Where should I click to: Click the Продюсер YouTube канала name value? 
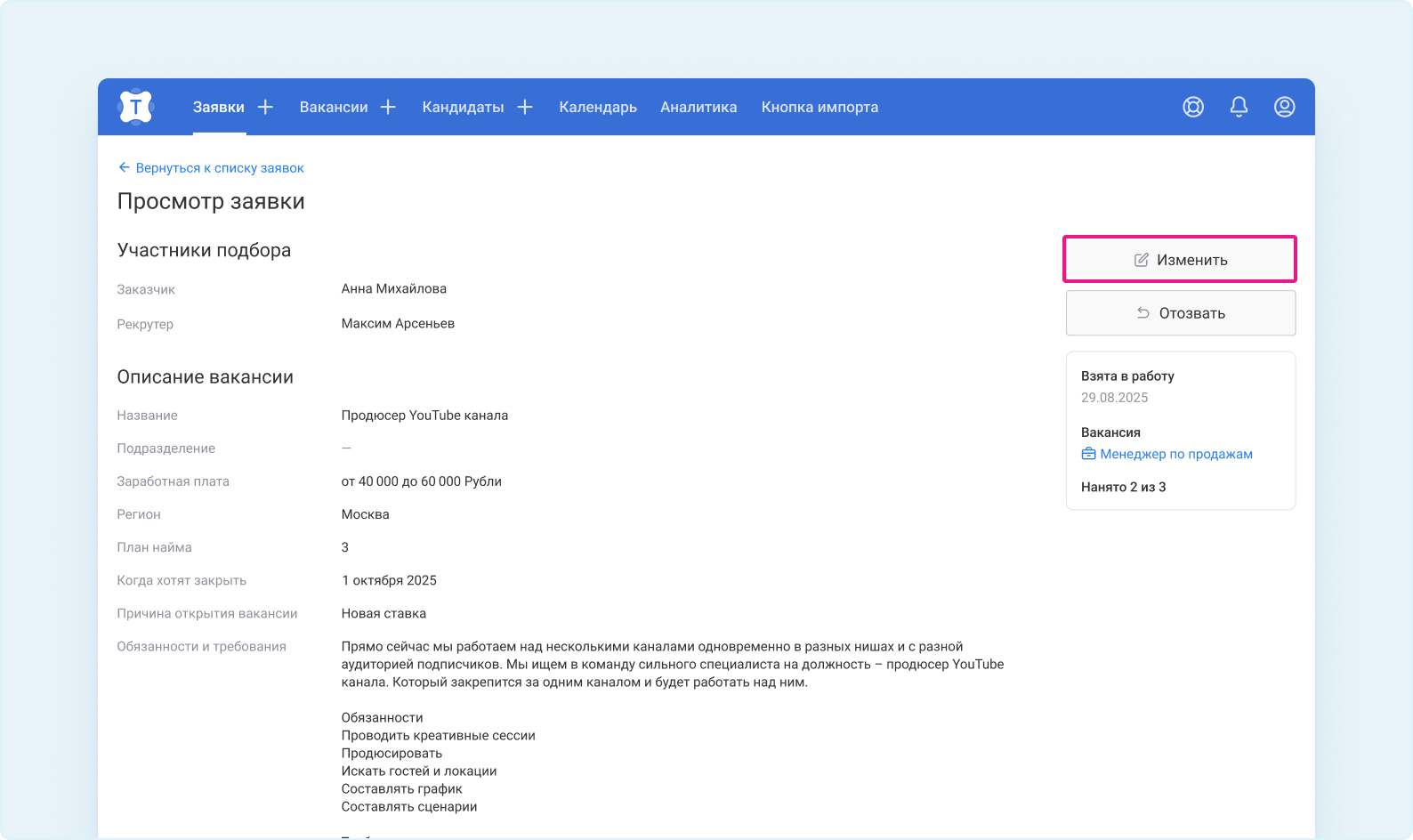click(424, 416)
